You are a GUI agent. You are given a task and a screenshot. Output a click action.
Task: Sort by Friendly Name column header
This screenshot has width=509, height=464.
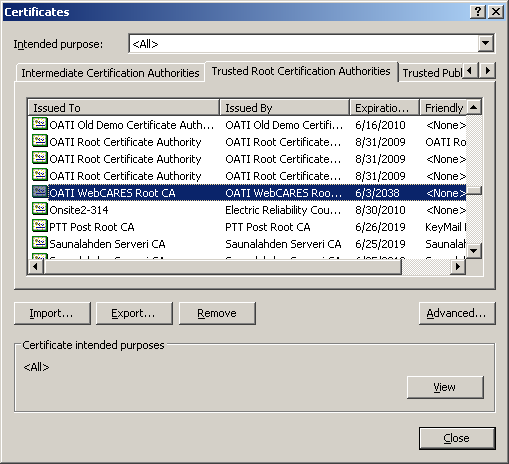pyautogui.click(x=443, y=108)
